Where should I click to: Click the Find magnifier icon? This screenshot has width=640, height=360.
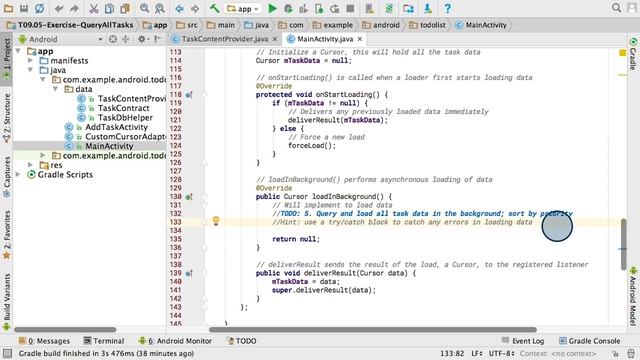pos(144,8)
